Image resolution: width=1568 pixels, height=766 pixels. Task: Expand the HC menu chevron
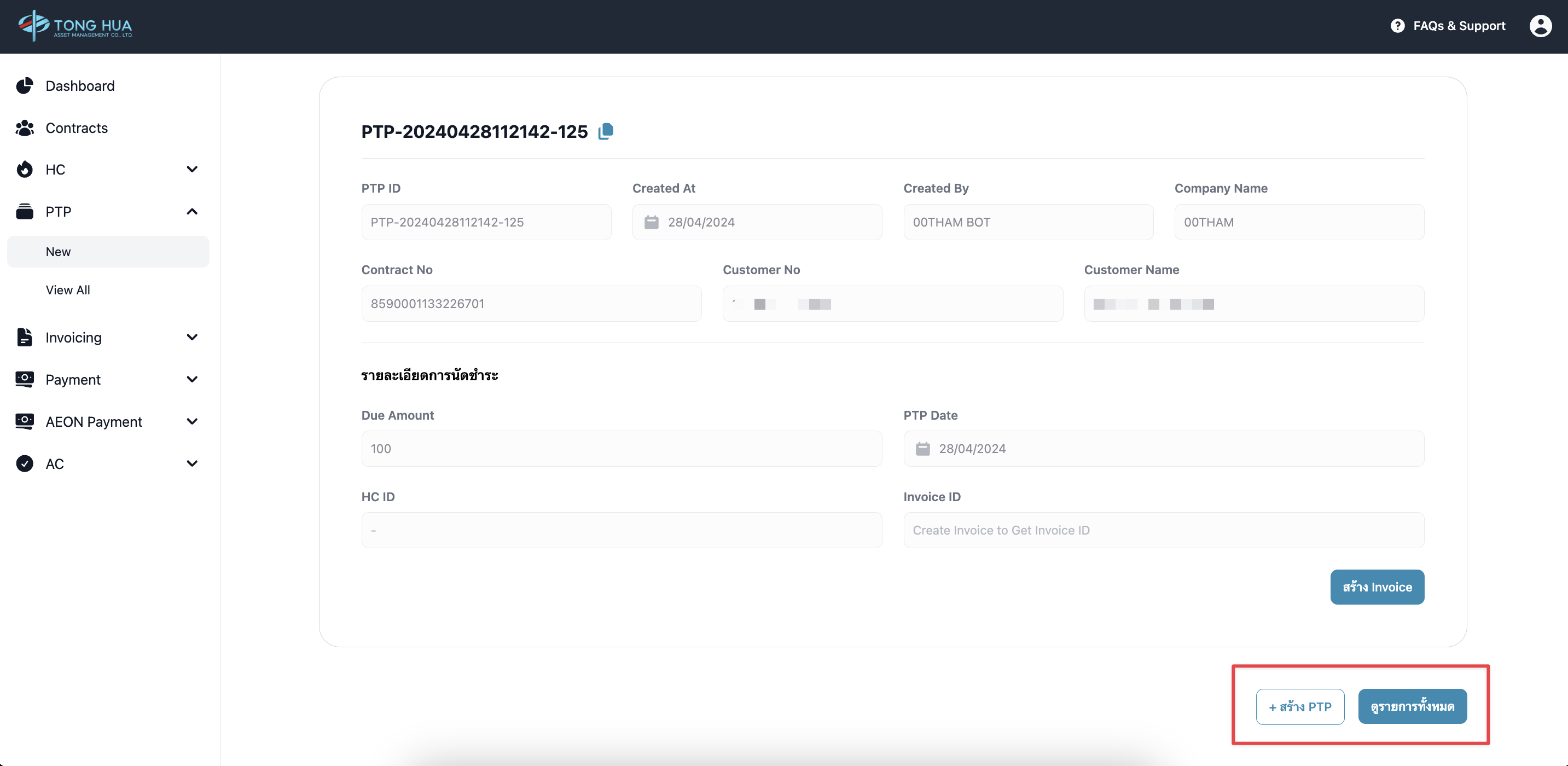(x=191, y=169)
